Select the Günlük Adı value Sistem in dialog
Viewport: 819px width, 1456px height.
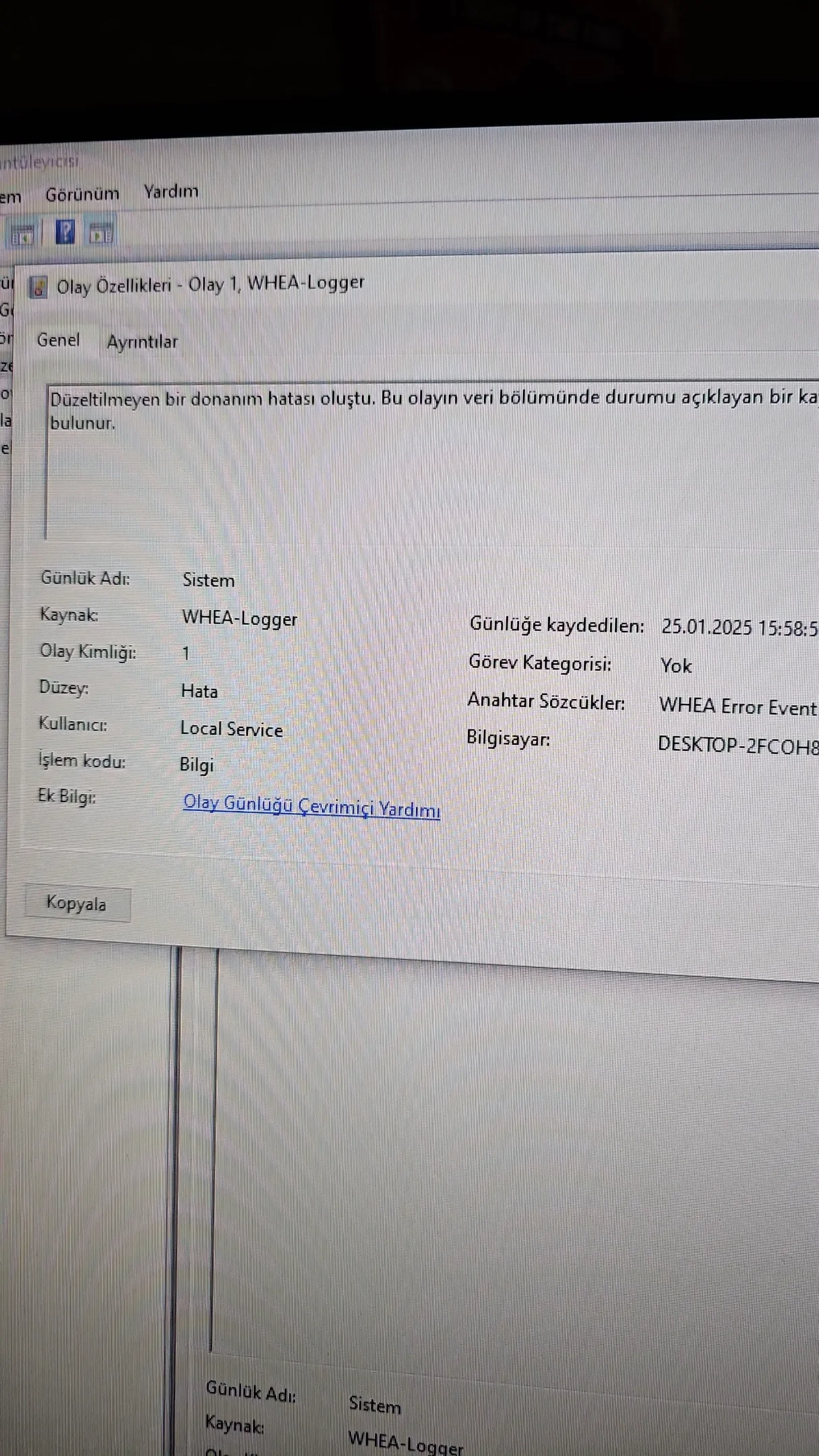[208, 580]
